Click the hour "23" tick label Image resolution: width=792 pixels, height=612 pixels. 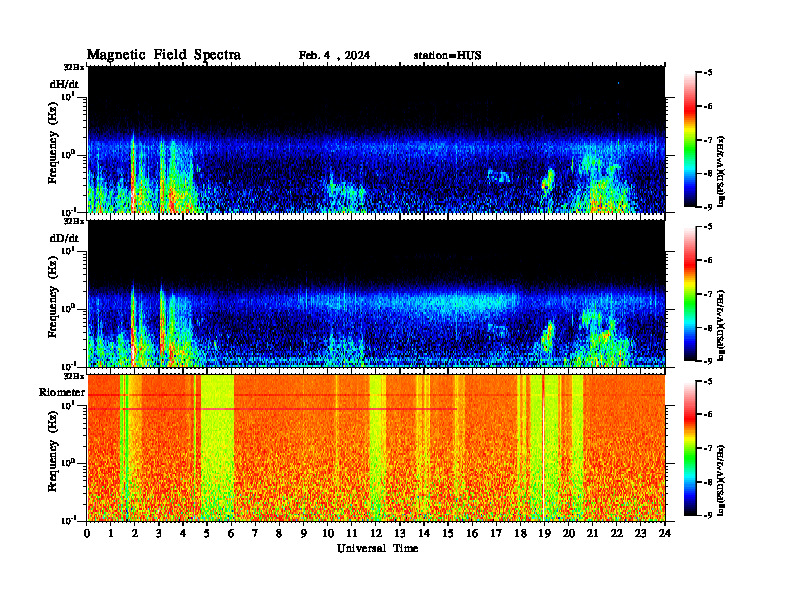(x=640, y=533)
